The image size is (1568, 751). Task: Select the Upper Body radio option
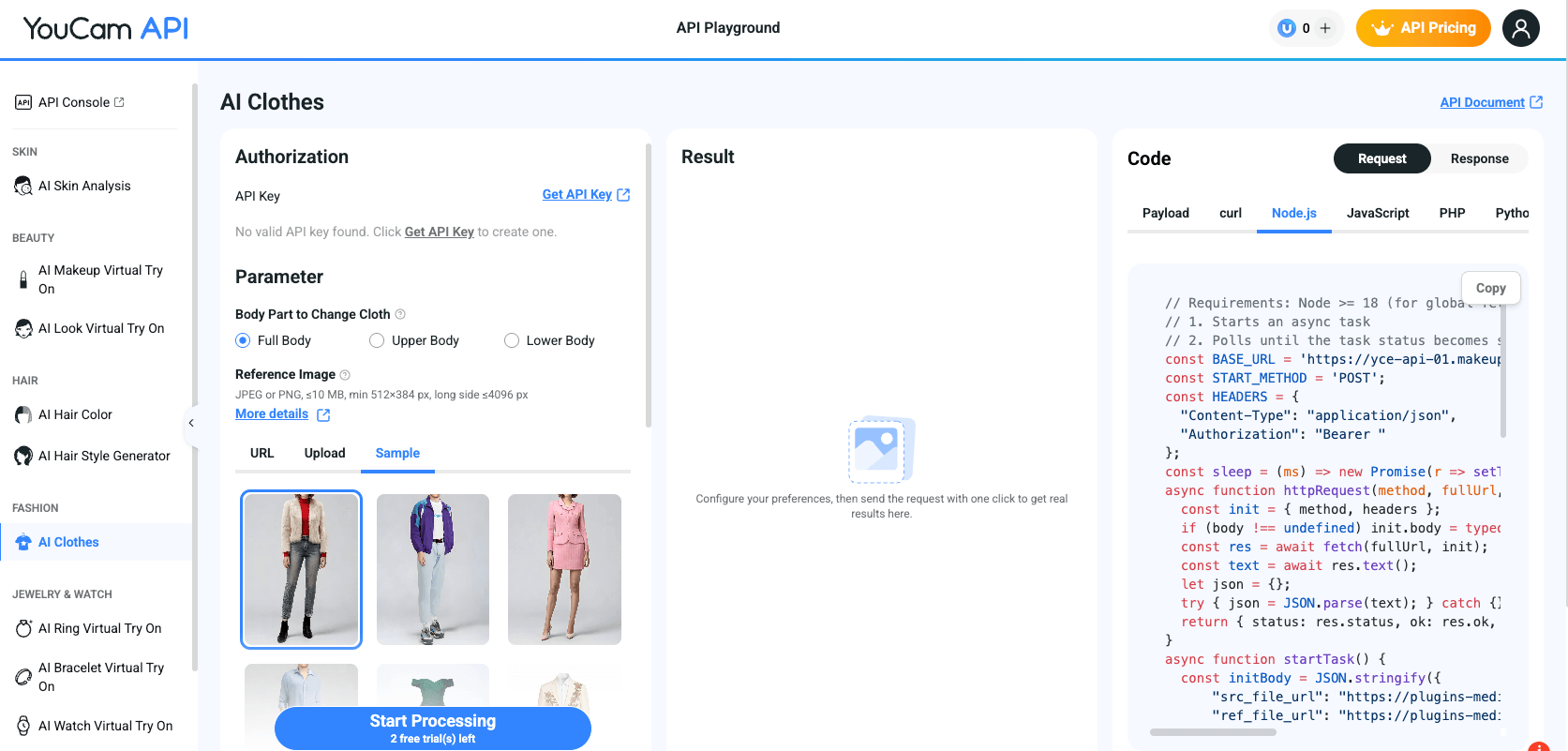point(377,340)
